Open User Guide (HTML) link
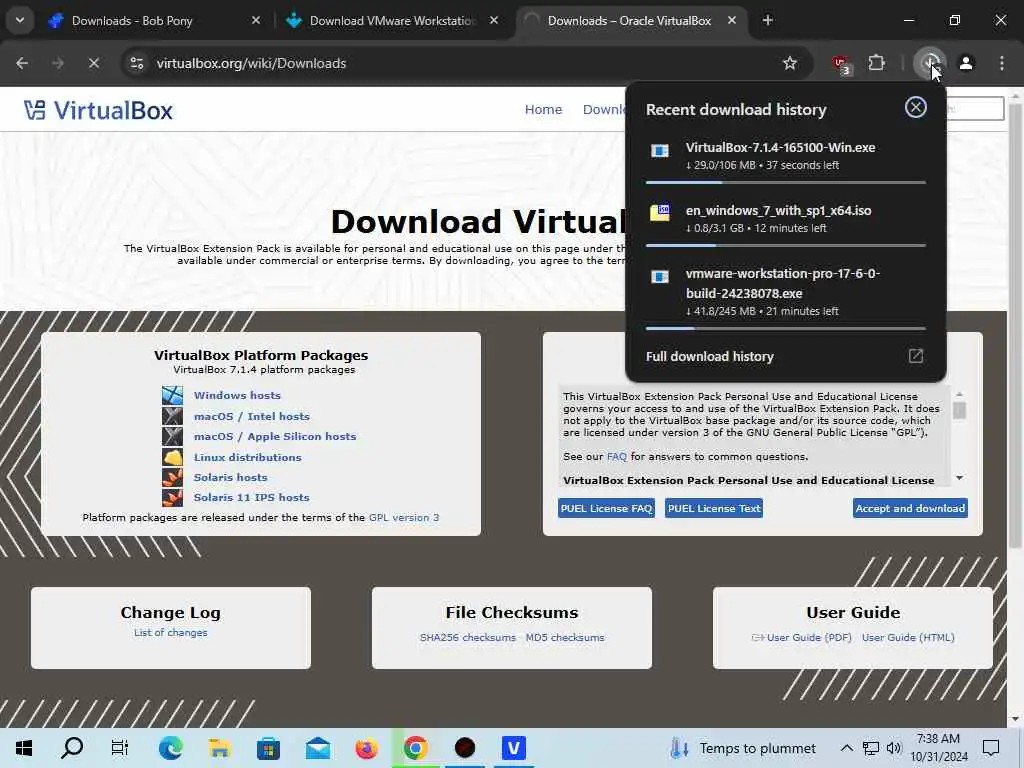The width and height of the screenshot is (1024, 768). [908, 637]
